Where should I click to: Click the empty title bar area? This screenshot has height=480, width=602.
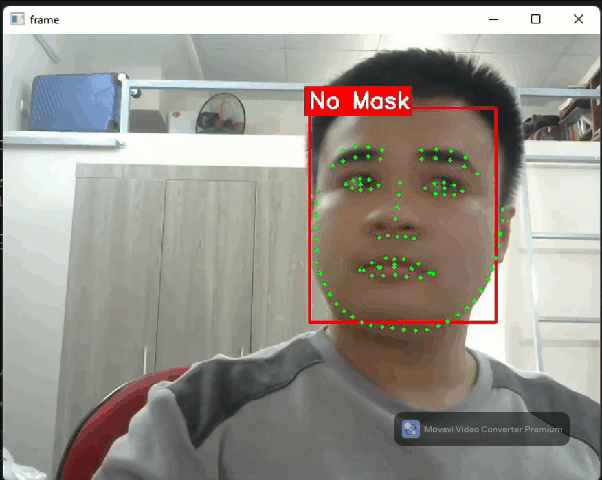270,19
